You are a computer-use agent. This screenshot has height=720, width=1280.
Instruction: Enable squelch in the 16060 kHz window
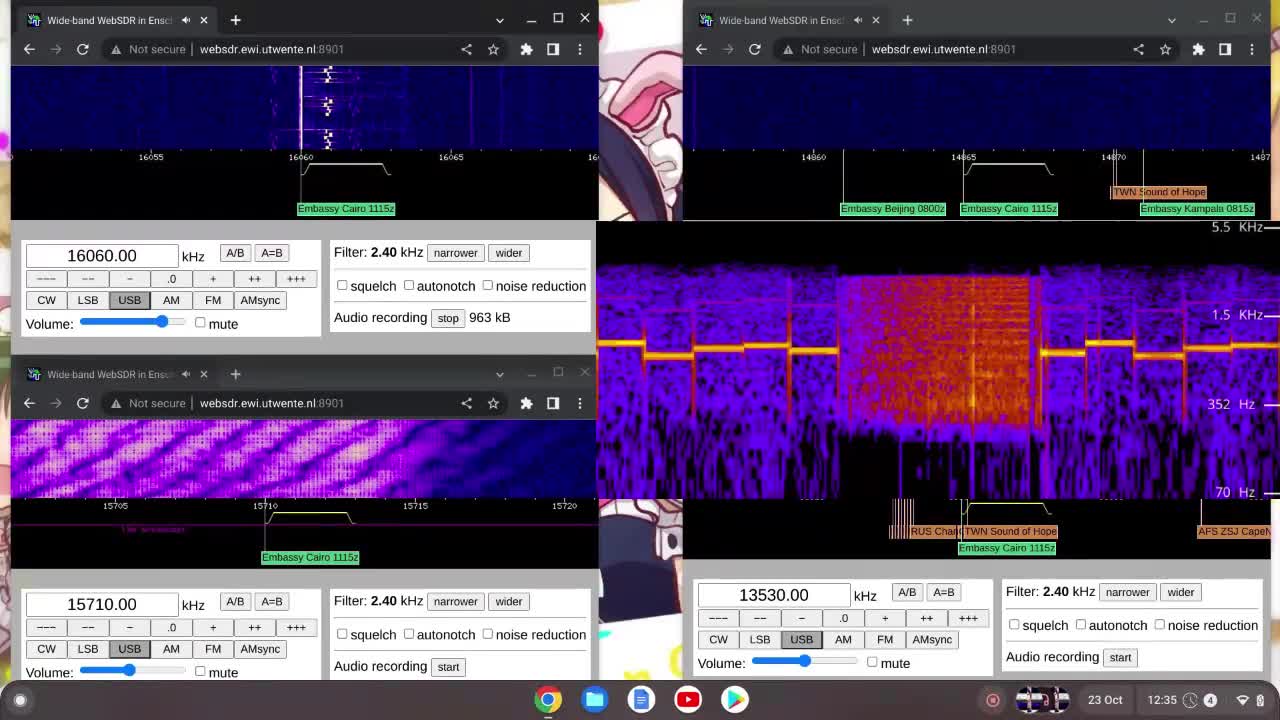[342, 286]
